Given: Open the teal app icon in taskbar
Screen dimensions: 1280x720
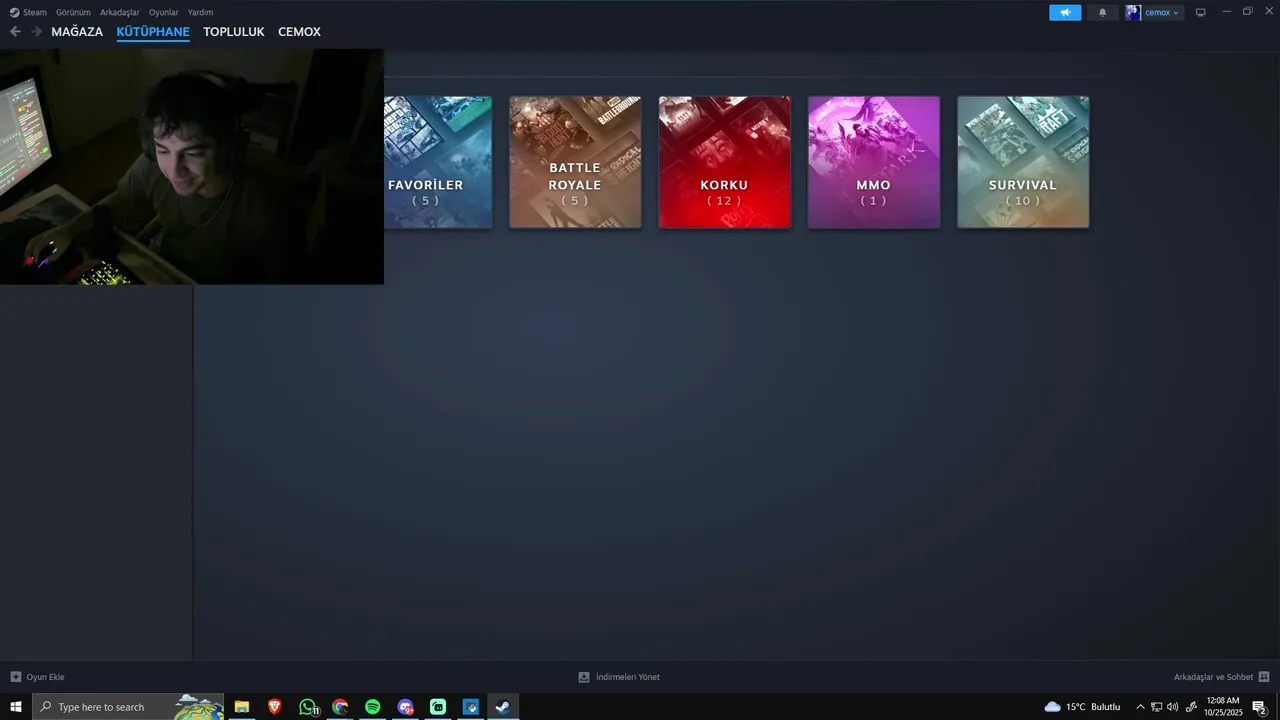Looking at the screenshot, I should tap(438, 707).
